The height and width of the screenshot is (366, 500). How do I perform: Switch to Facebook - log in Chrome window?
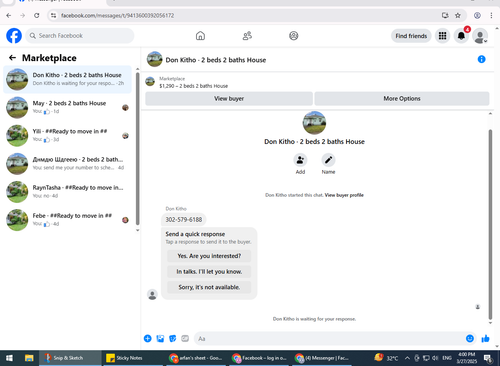click(x=260, y=358)
